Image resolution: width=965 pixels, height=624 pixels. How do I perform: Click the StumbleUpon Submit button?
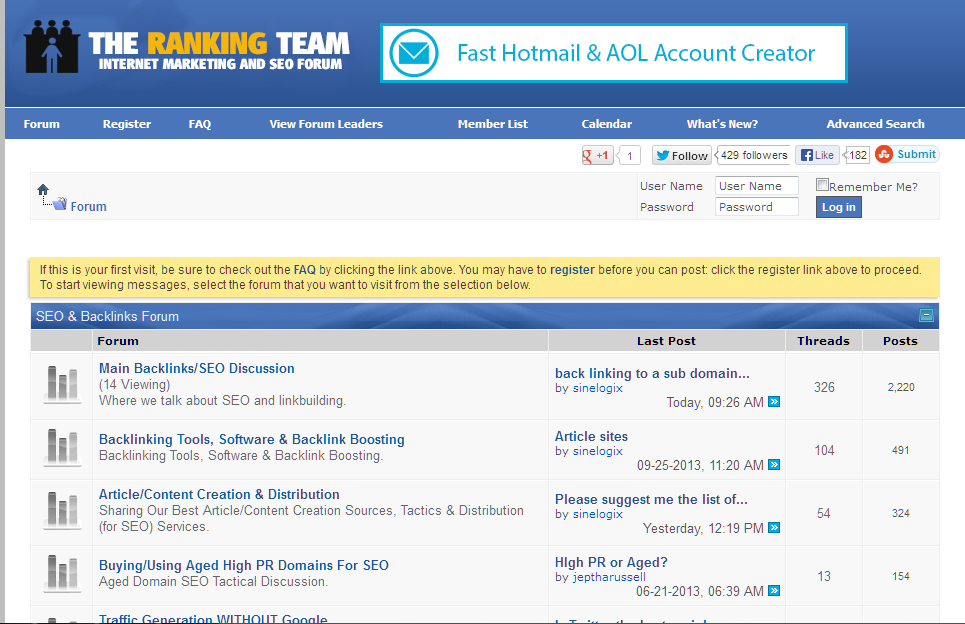[x=907, y=154]
